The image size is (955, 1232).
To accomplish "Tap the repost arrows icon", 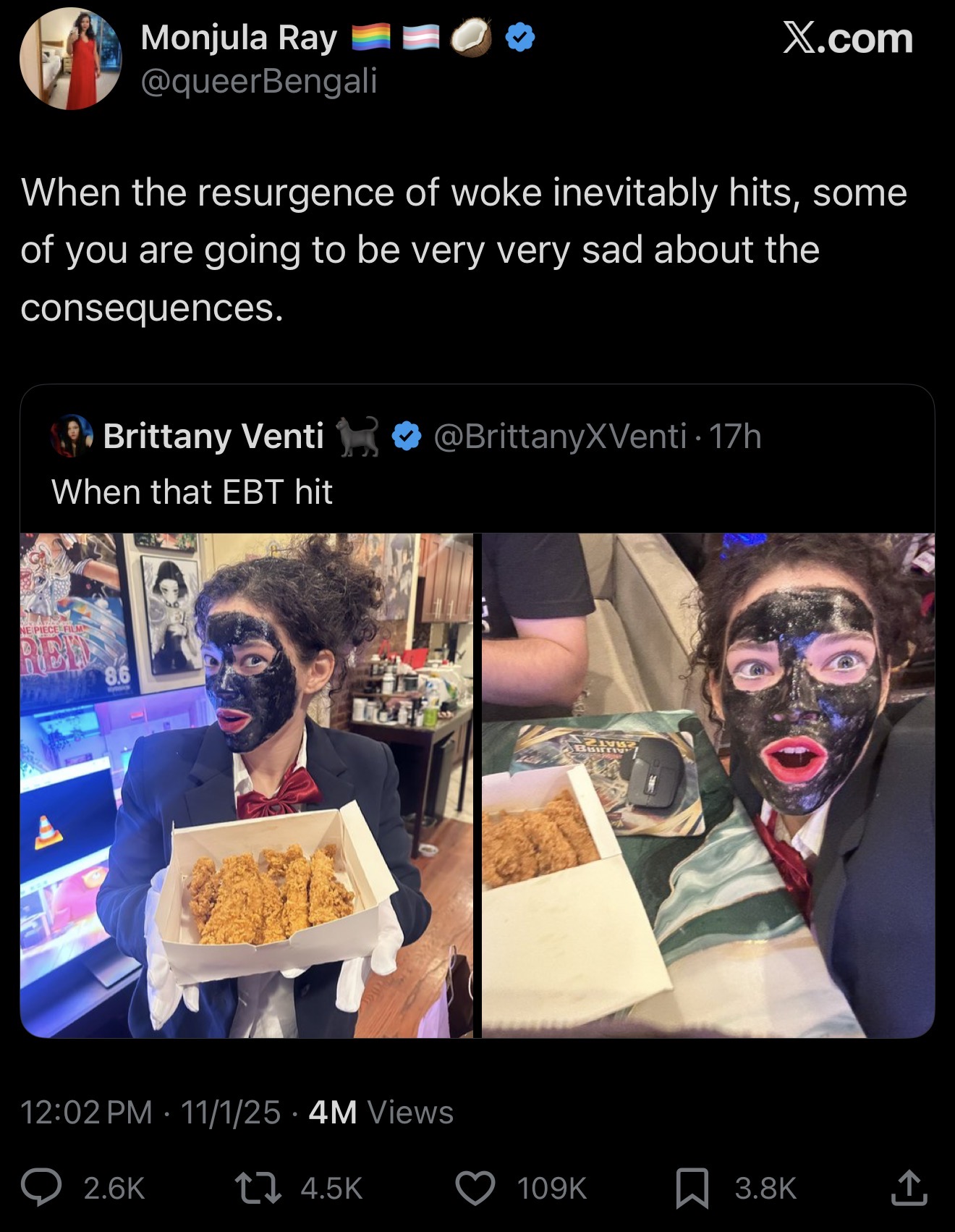I will [259, 1188].
